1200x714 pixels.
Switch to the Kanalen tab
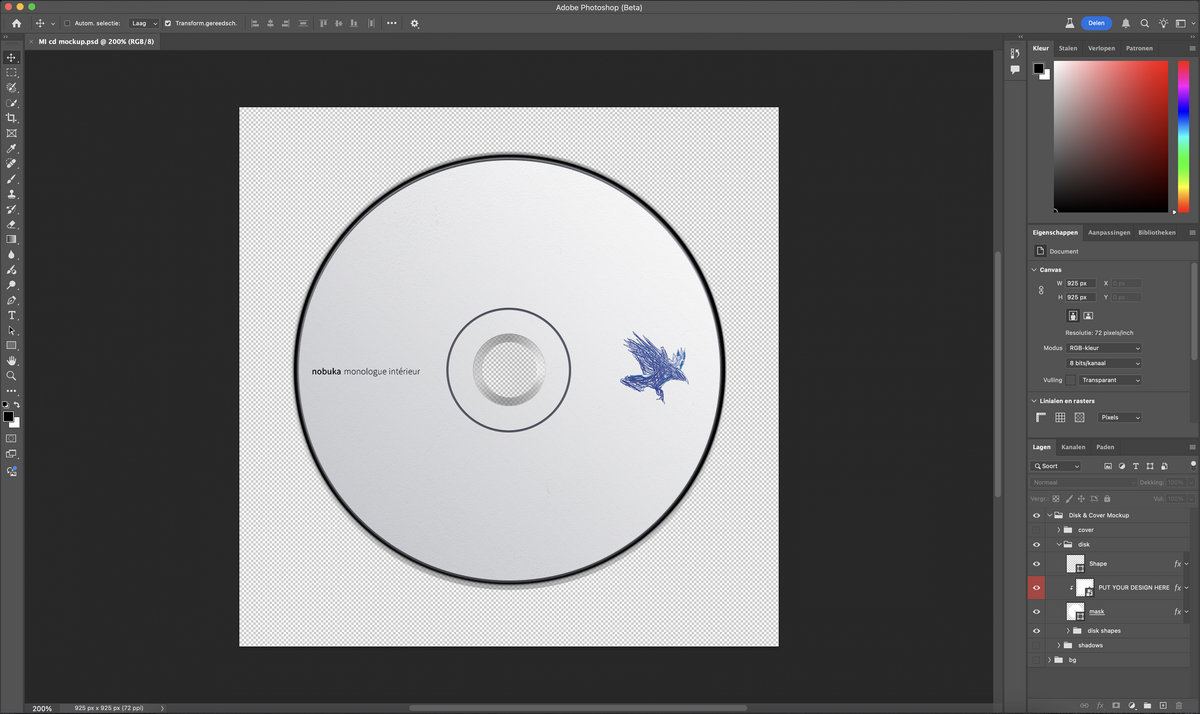[x=1073, y=447]
